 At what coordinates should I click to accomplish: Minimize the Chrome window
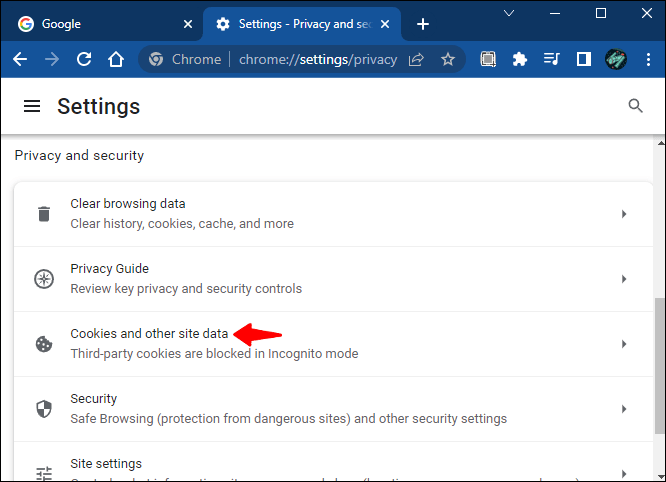click(555, 13)
